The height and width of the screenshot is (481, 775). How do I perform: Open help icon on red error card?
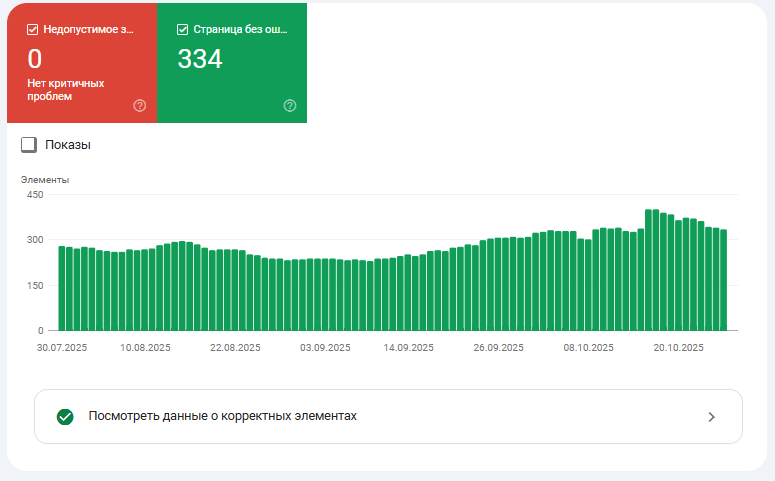coord(140,105)
